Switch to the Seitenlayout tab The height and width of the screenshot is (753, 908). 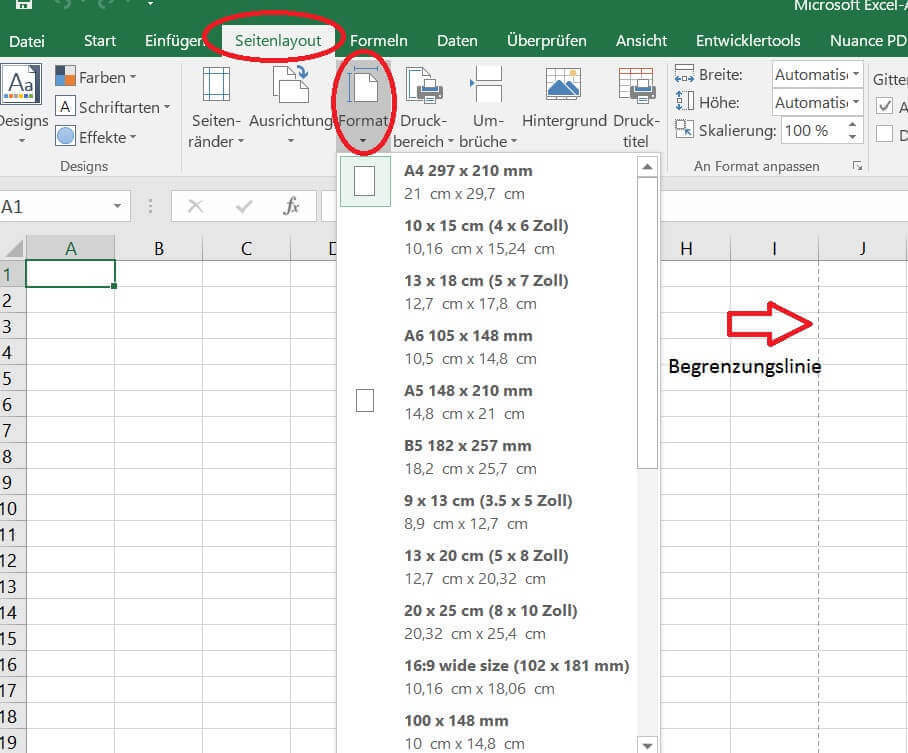(x=278, y=41)
